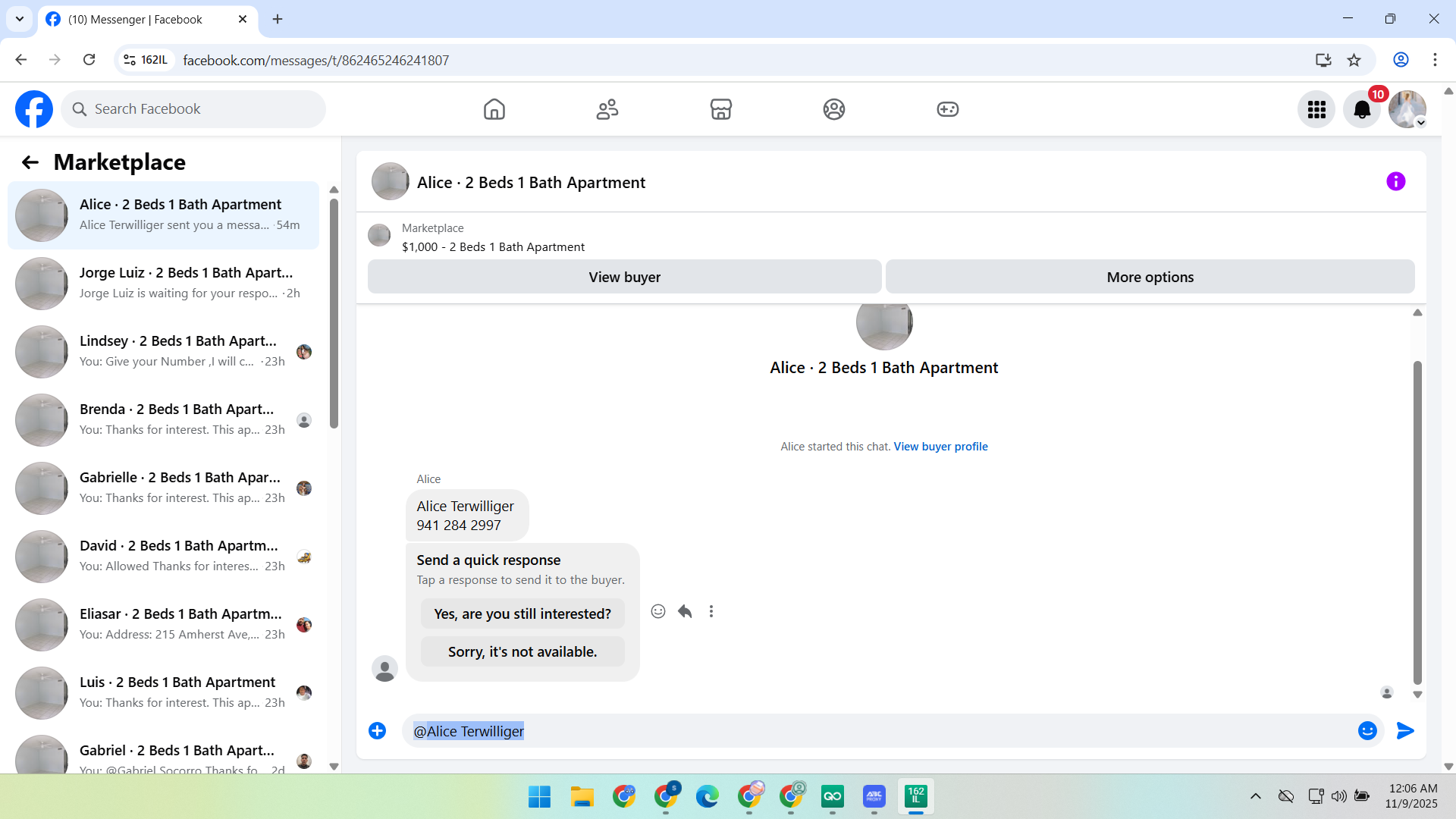Open the Facebook Home icon

coord(494,109)
